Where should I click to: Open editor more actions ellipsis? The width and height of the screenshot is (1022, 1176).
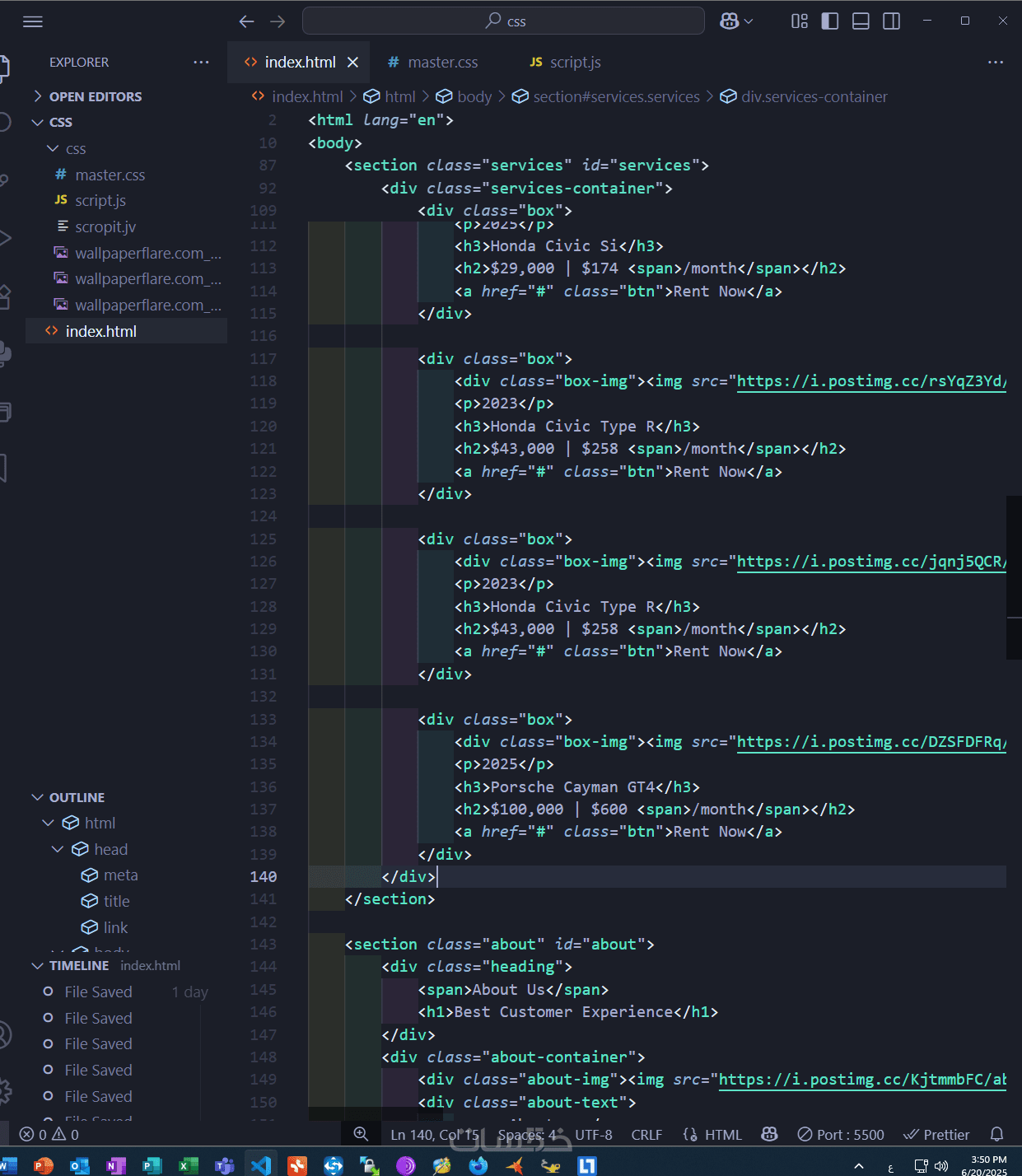pyautogui.click(x=996, y=62)
